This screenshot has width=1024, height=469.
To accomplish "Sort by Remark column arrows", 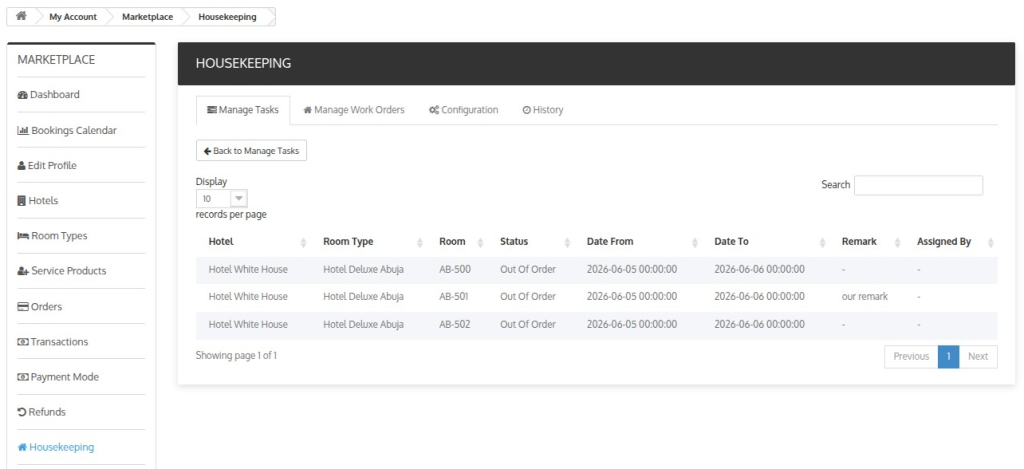I will click(x=897, y=242).
